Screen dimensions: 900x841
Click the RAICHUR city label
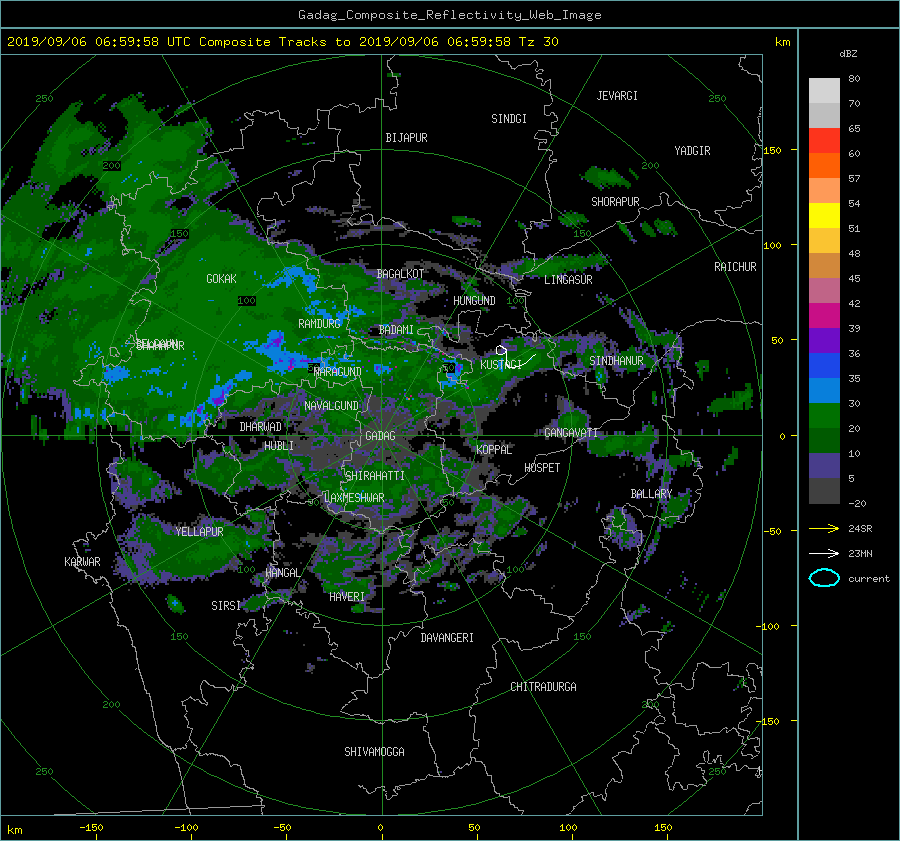click(735, 267)
